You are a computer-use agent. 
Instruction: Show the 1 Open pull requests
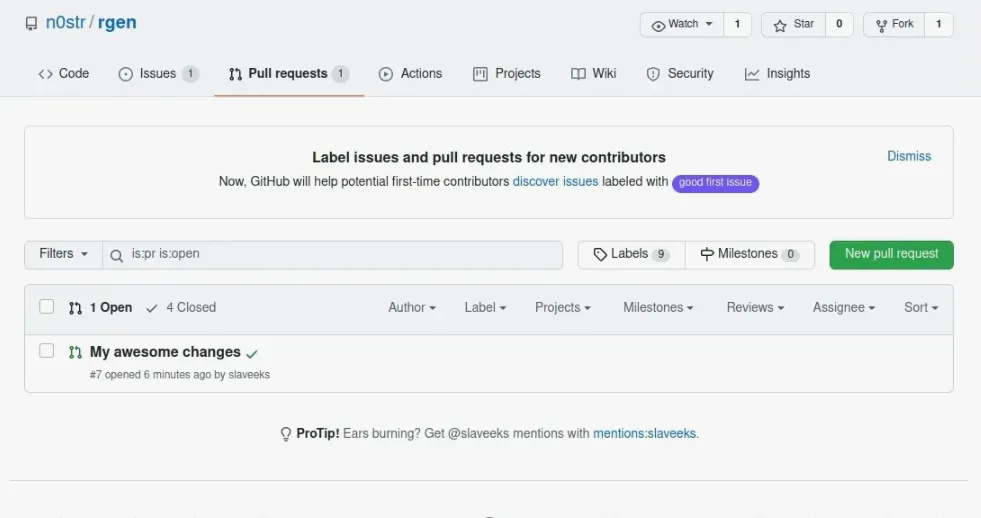point(101,308)
